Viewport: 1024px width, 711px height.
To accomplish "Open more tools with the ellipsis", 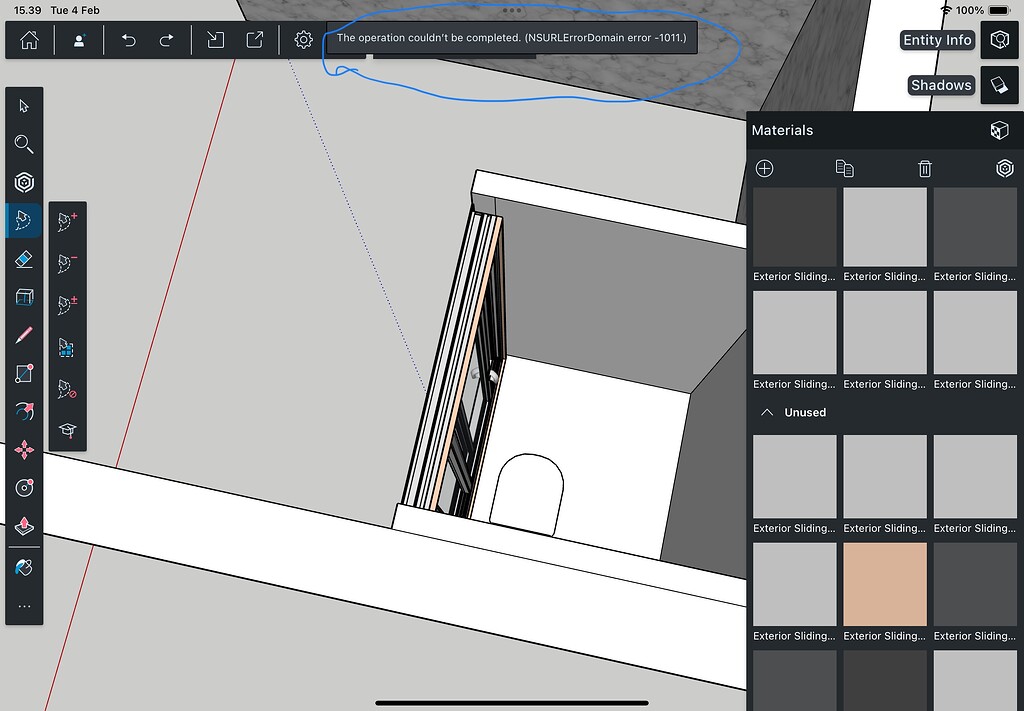I will pyautogui.click(x=24, y=604).
